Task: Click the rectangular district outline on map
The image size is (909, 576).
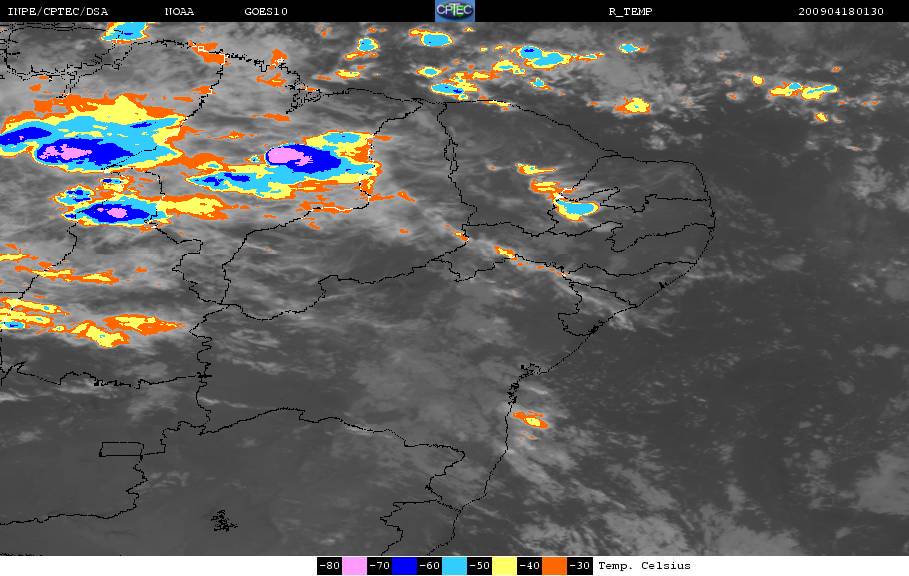Action: click(x=121, y=449)
